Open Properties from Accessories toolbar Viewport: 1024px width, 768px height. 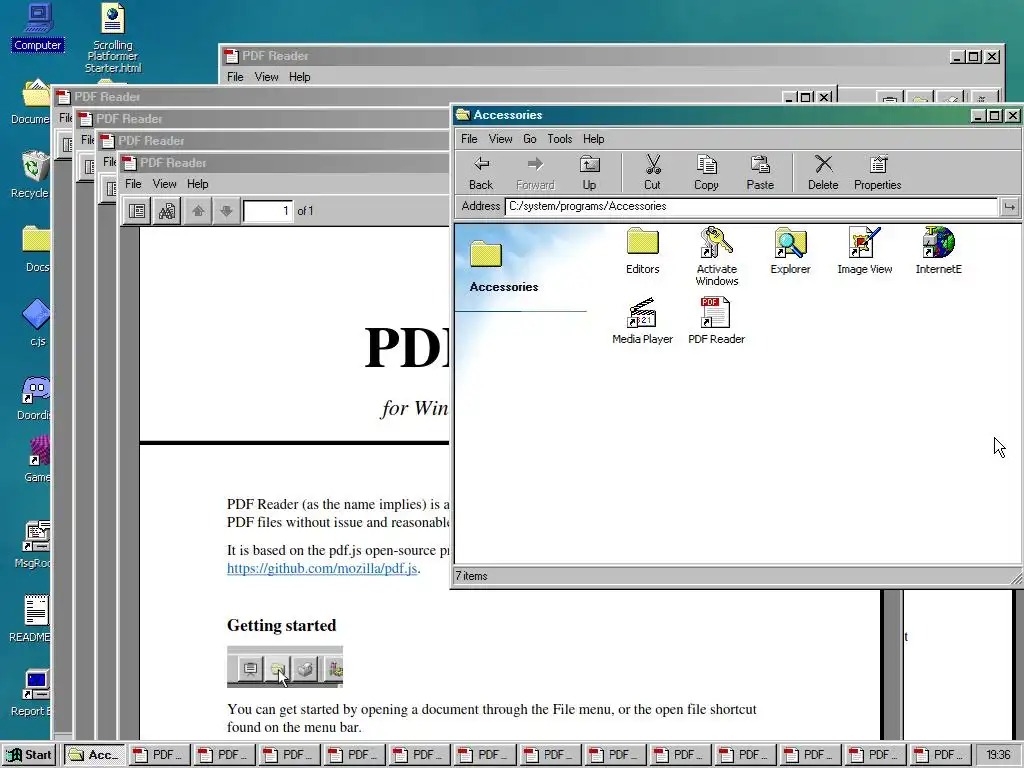pyautogui.click(x=878, y=172)
